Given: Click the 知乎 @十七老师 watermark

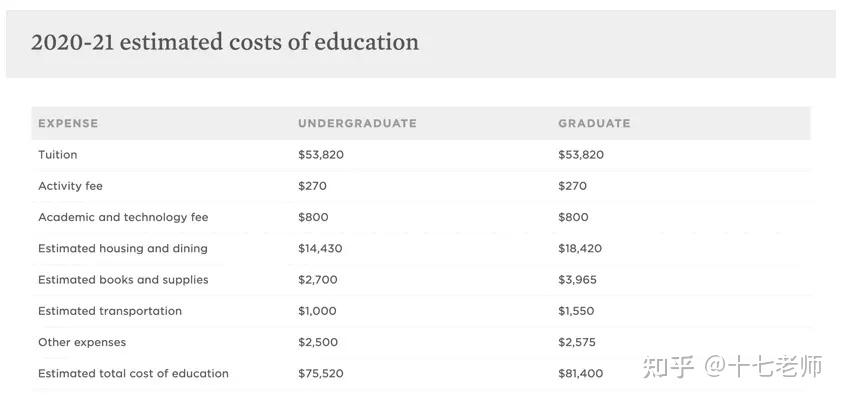Looking at the screenshot, I should 733,367.
